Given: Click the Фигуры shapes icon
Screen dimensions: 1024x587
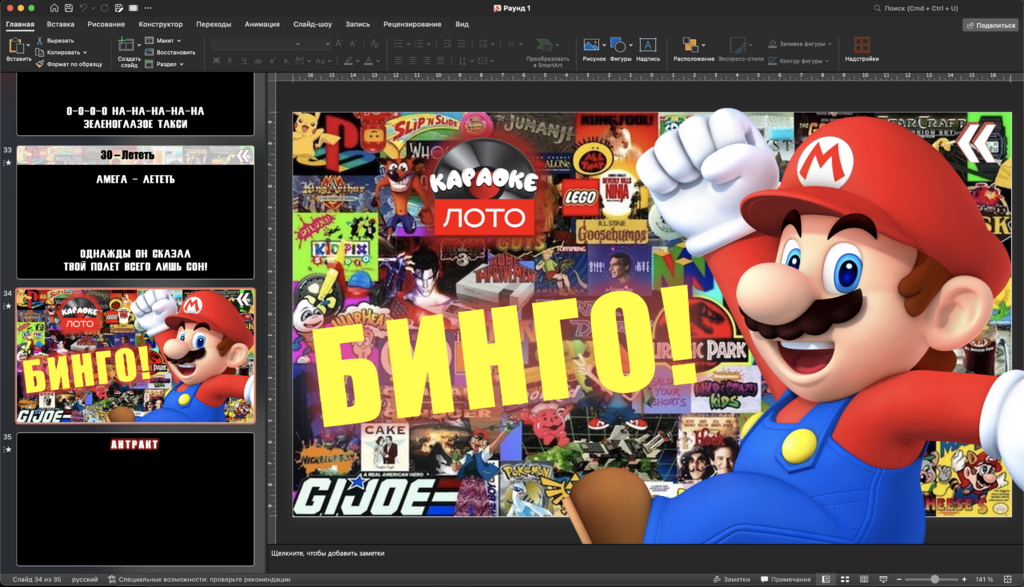Looking at the screenshot, I should point(618,45).
